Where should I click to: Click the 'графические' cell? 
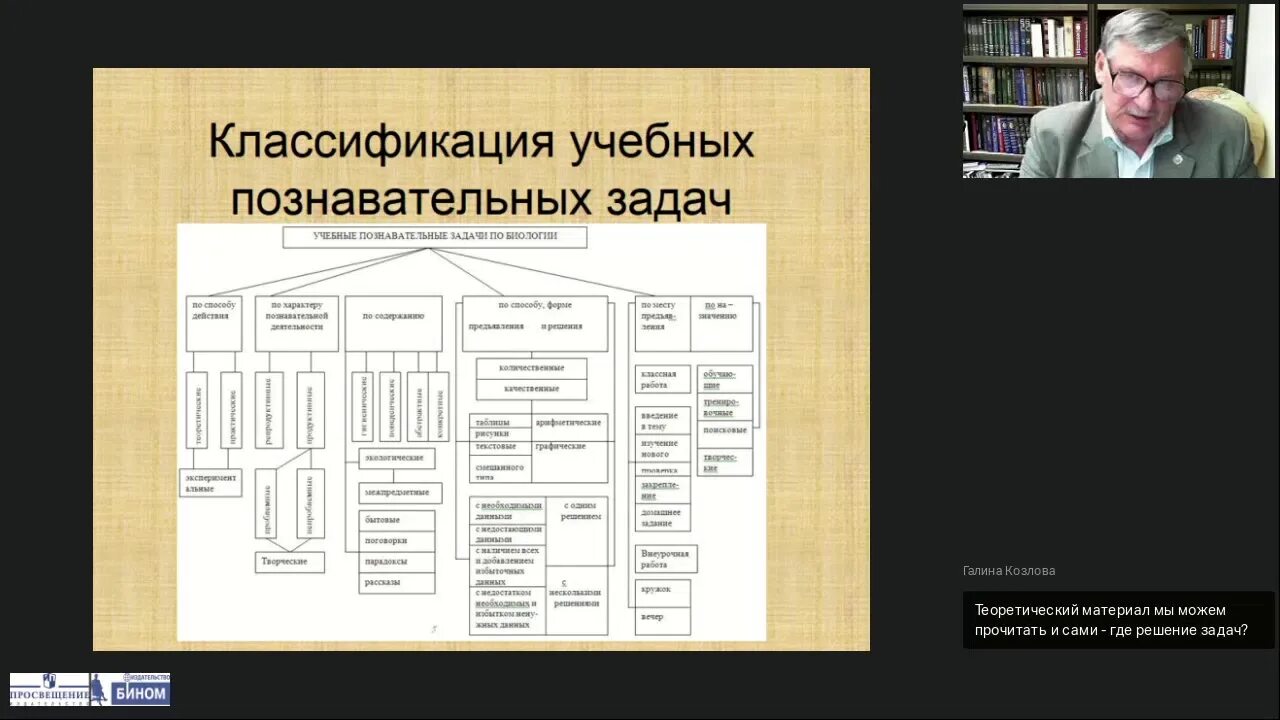[569, 462]
